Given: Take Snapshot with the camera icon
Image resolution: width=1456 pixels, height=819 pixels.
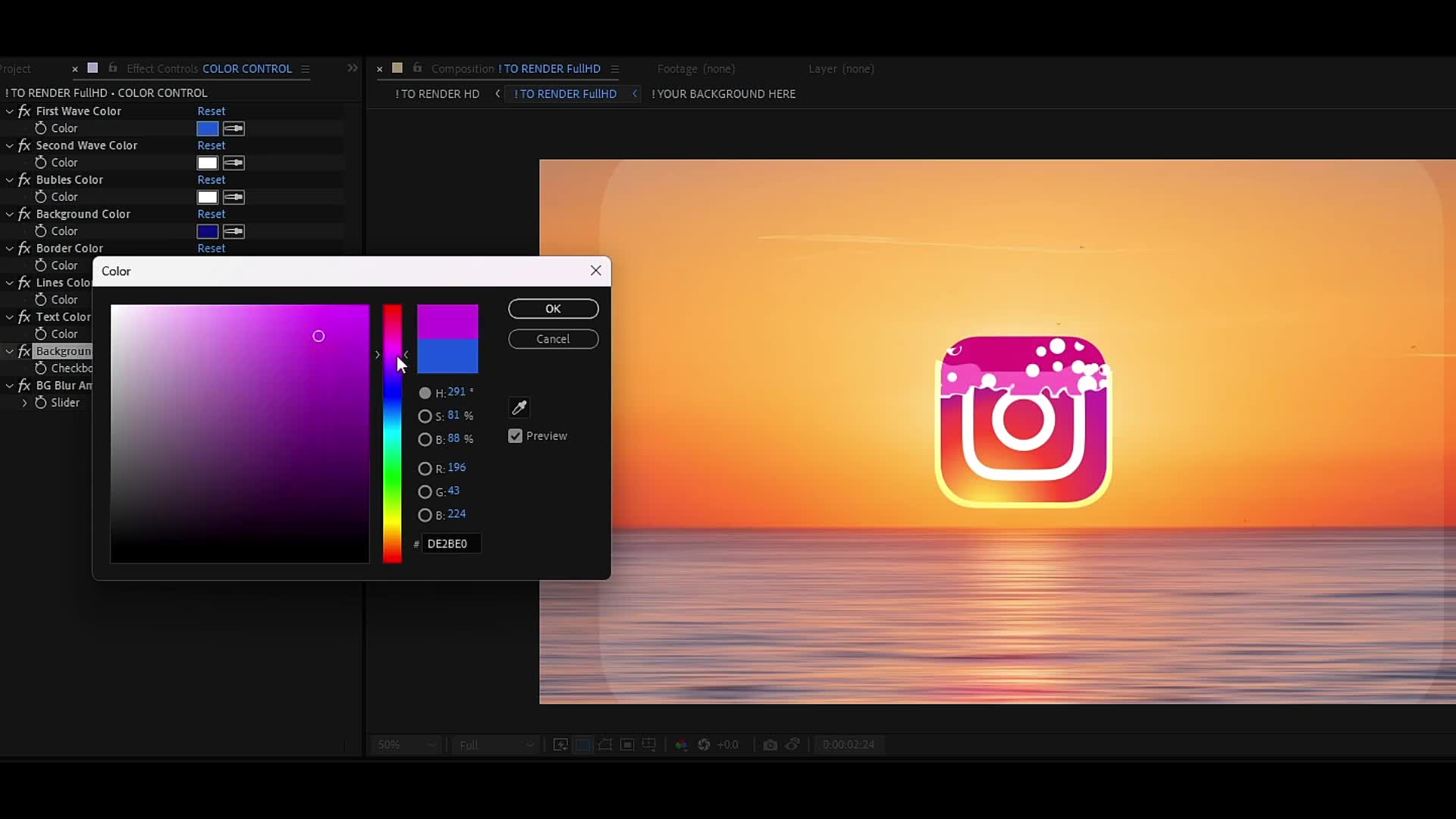Looking at the screenshot, I should 770,745.
